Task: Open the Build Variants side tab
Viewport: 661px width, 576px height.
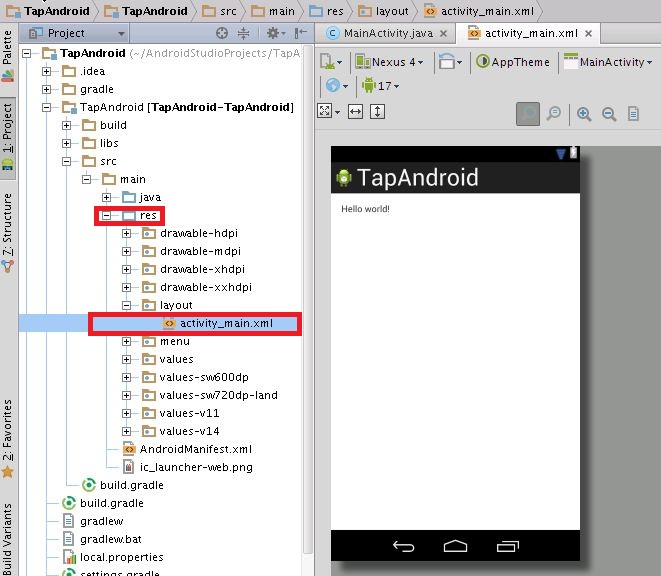Action: [8, 539]
